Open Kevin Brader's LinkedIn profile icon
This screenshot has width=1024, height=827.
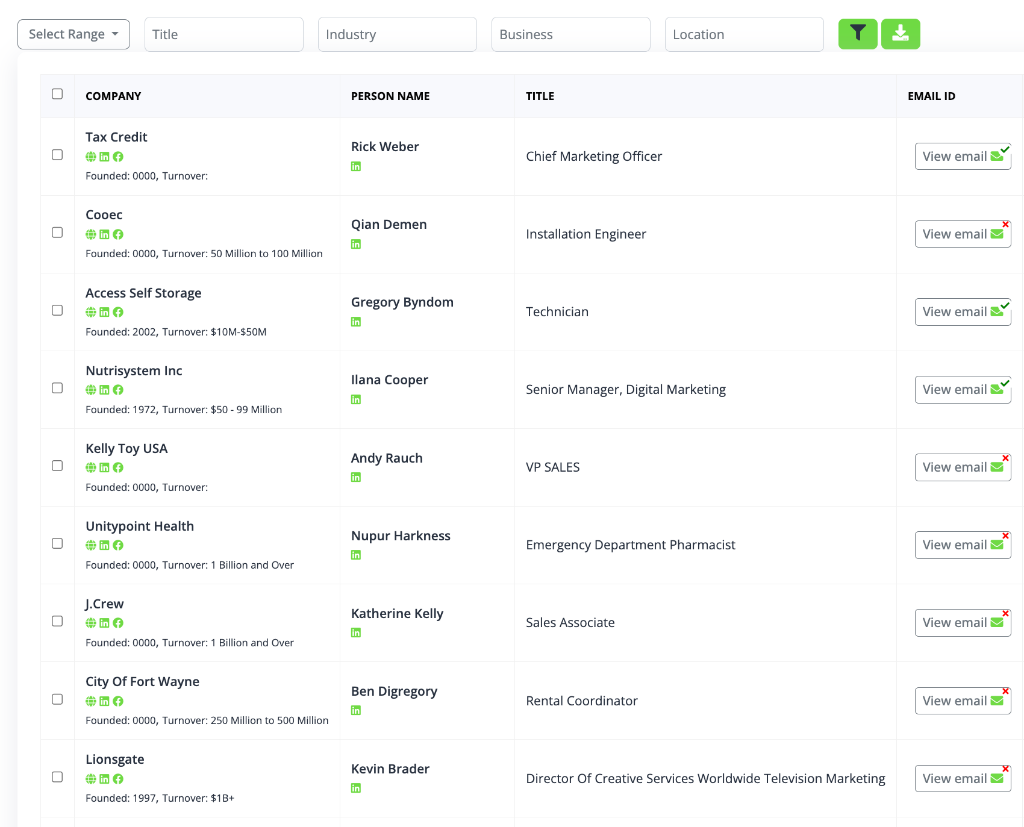[x=356, y=788]
